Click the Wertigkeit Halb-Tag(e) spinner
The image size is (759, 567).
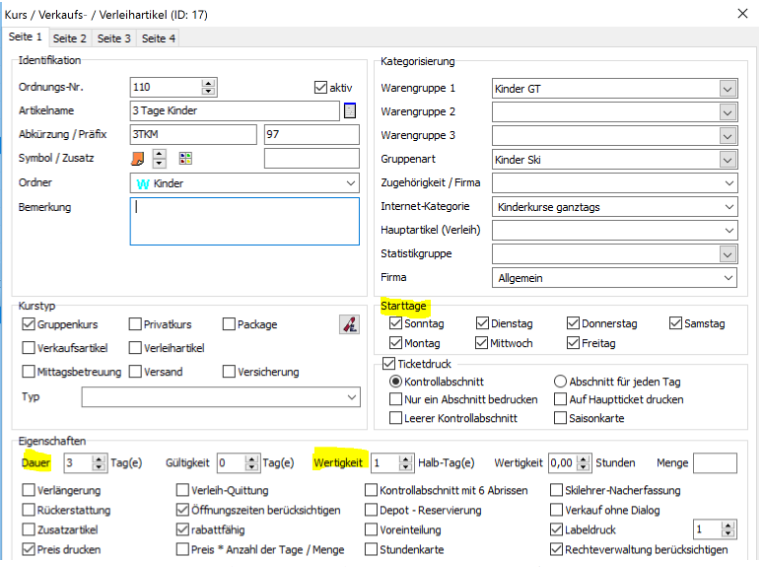[406, 463]
